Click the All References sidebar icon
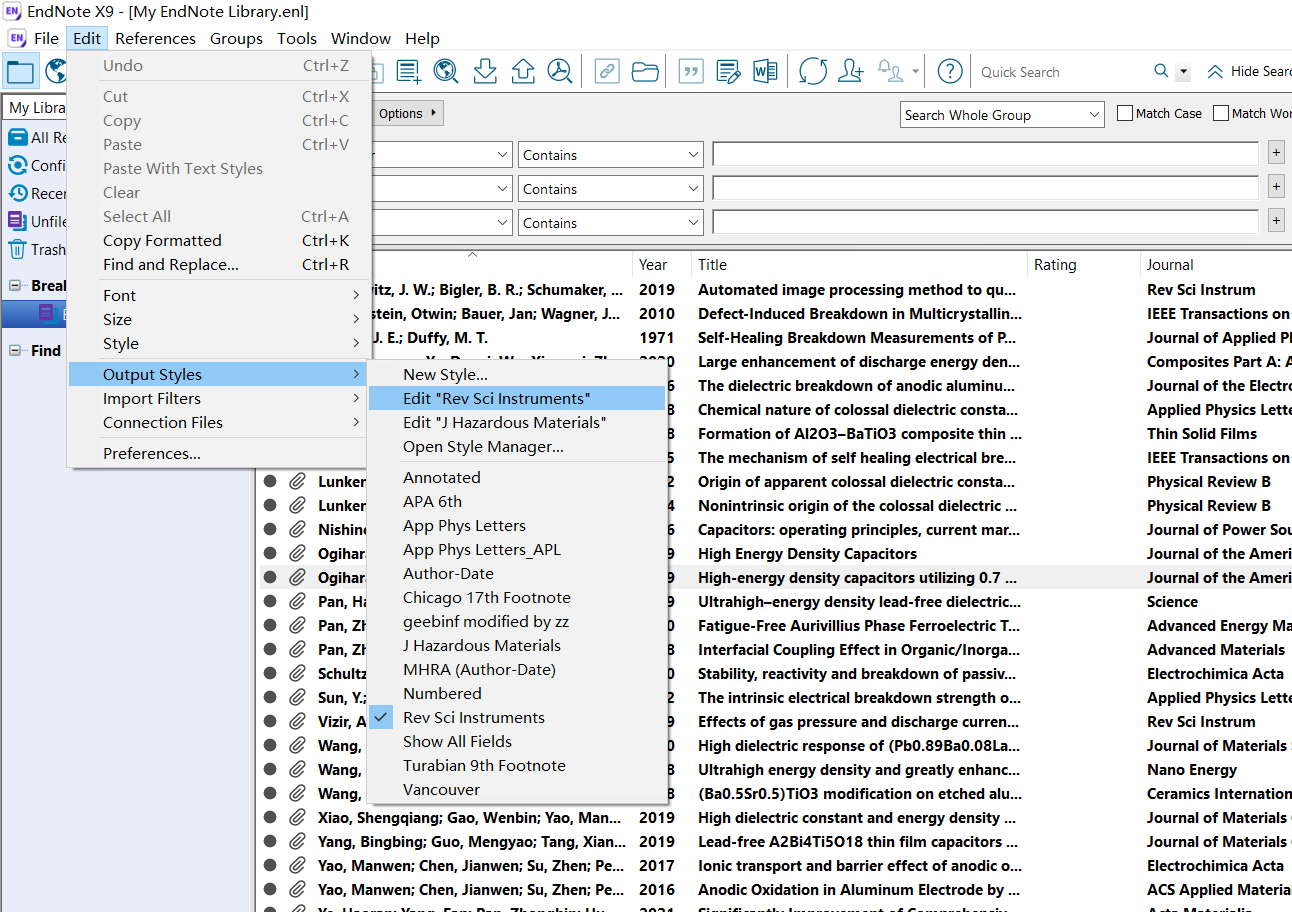 pos(17,137)
